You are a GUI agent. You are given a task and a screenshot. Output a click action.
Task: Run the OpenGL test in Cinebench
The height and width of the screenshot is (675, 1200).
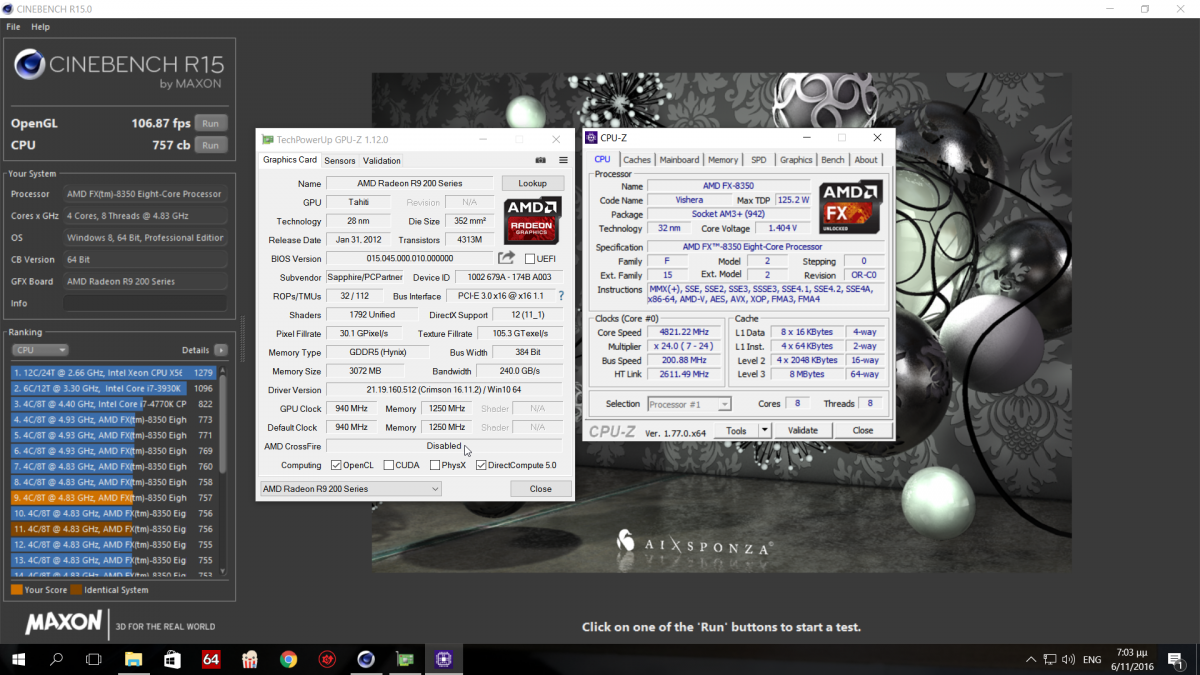pyautogui.click(x=210, y=124)
